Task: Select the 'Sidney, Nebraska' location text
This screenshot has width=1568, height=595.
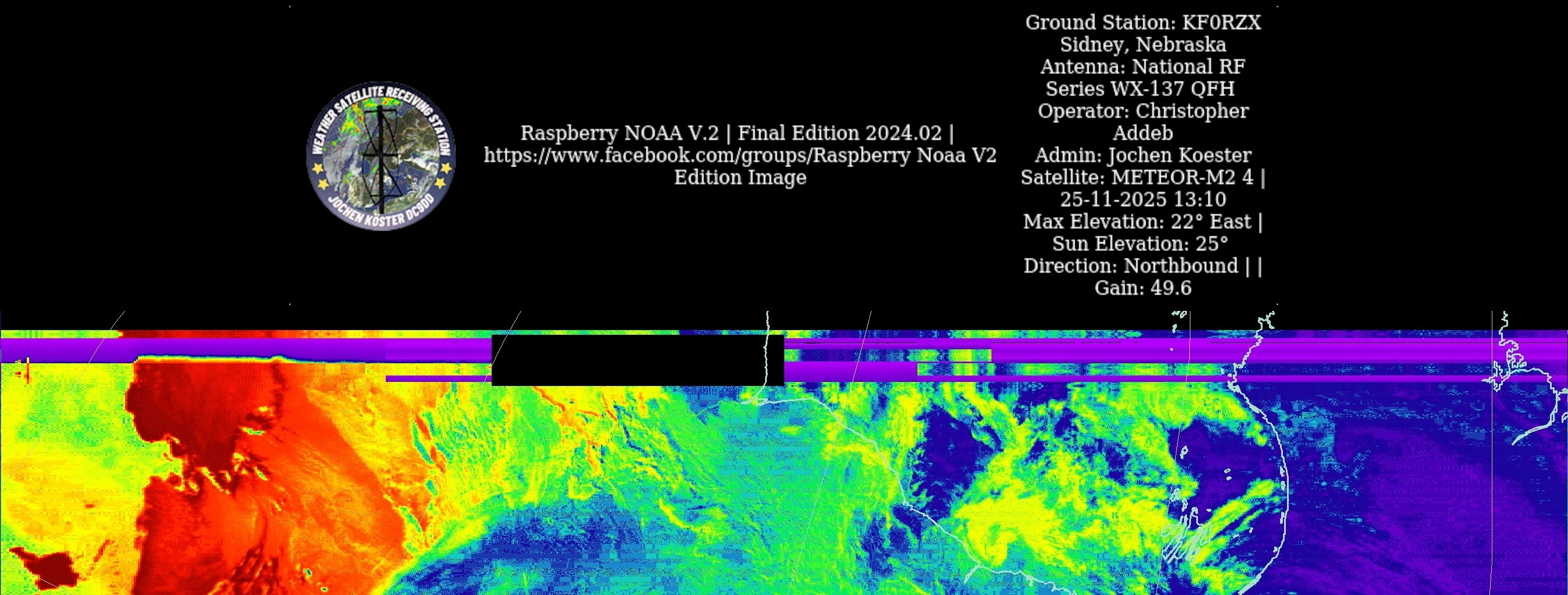Action: coord(1143,44)
